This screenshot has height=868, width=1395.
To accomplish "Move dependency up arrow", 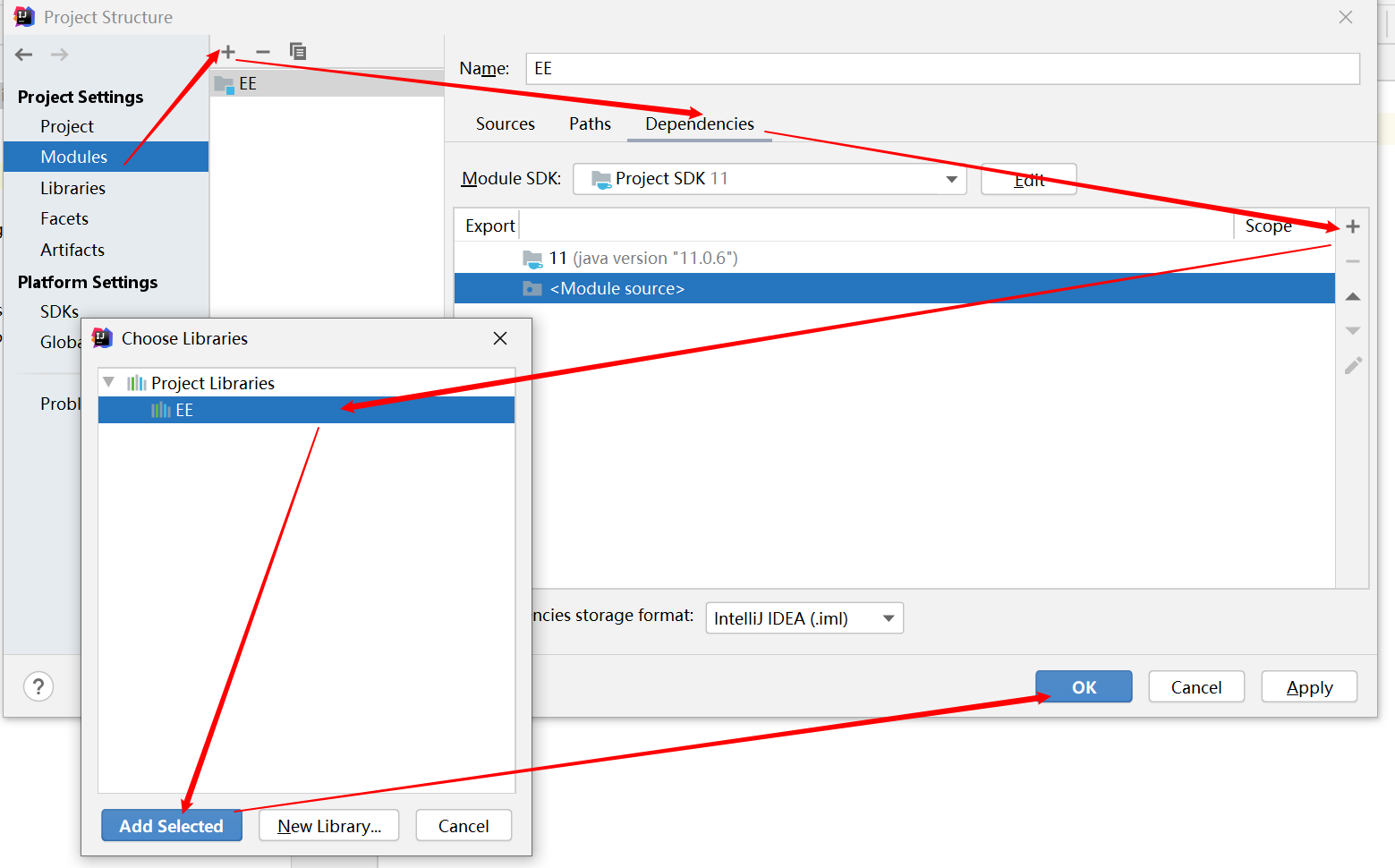I will (x=1353, y=296).
